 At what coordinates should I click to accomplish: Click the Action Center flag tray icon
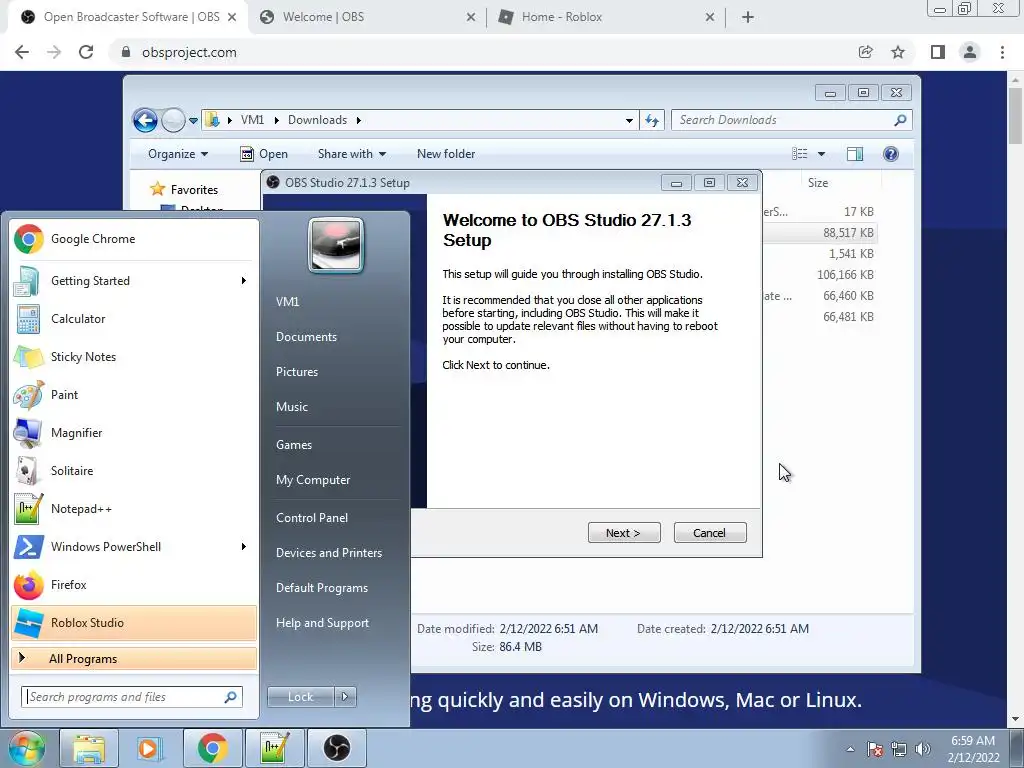tap(875, 749)
